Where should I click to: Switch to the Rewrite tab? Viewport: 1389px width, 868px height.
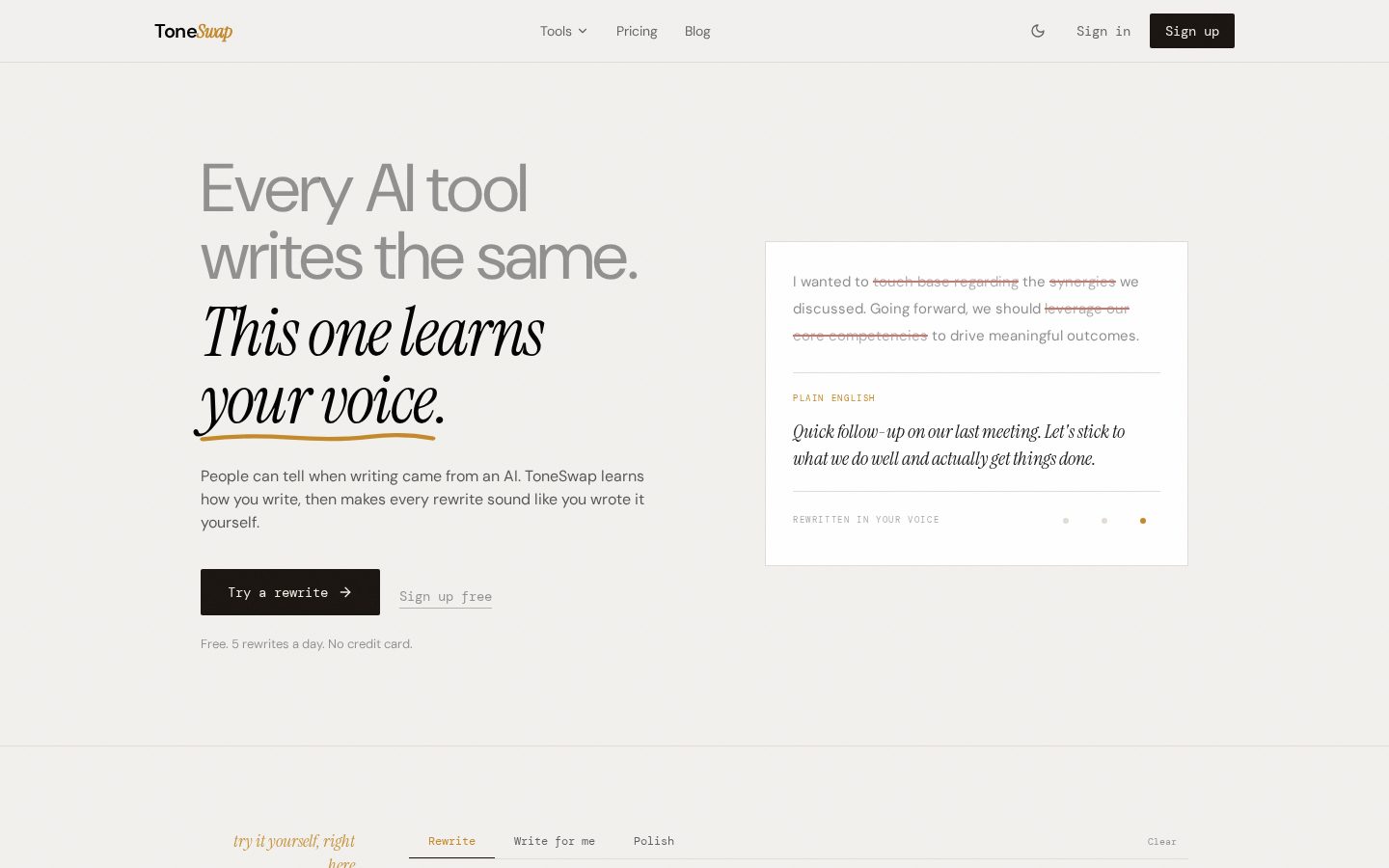(451, 841)
